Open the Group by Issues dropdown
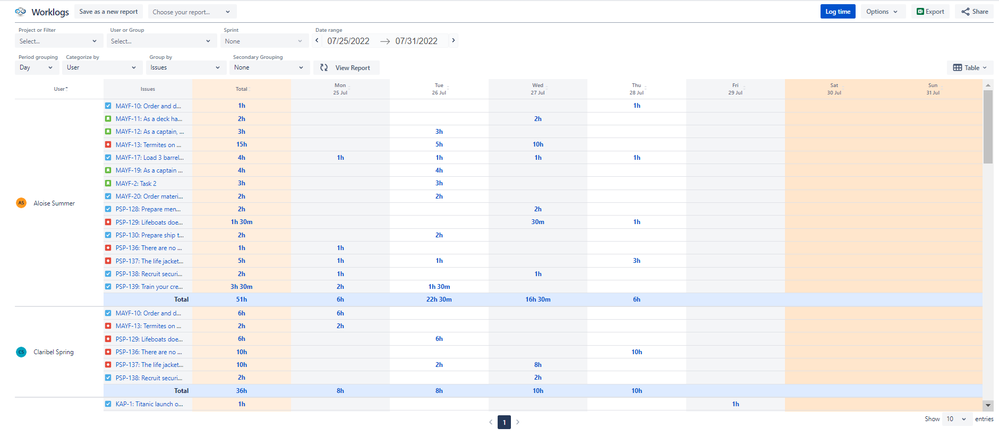Viewport: 999px width, 437px height. pyautogui.click(x=185, y=67)
